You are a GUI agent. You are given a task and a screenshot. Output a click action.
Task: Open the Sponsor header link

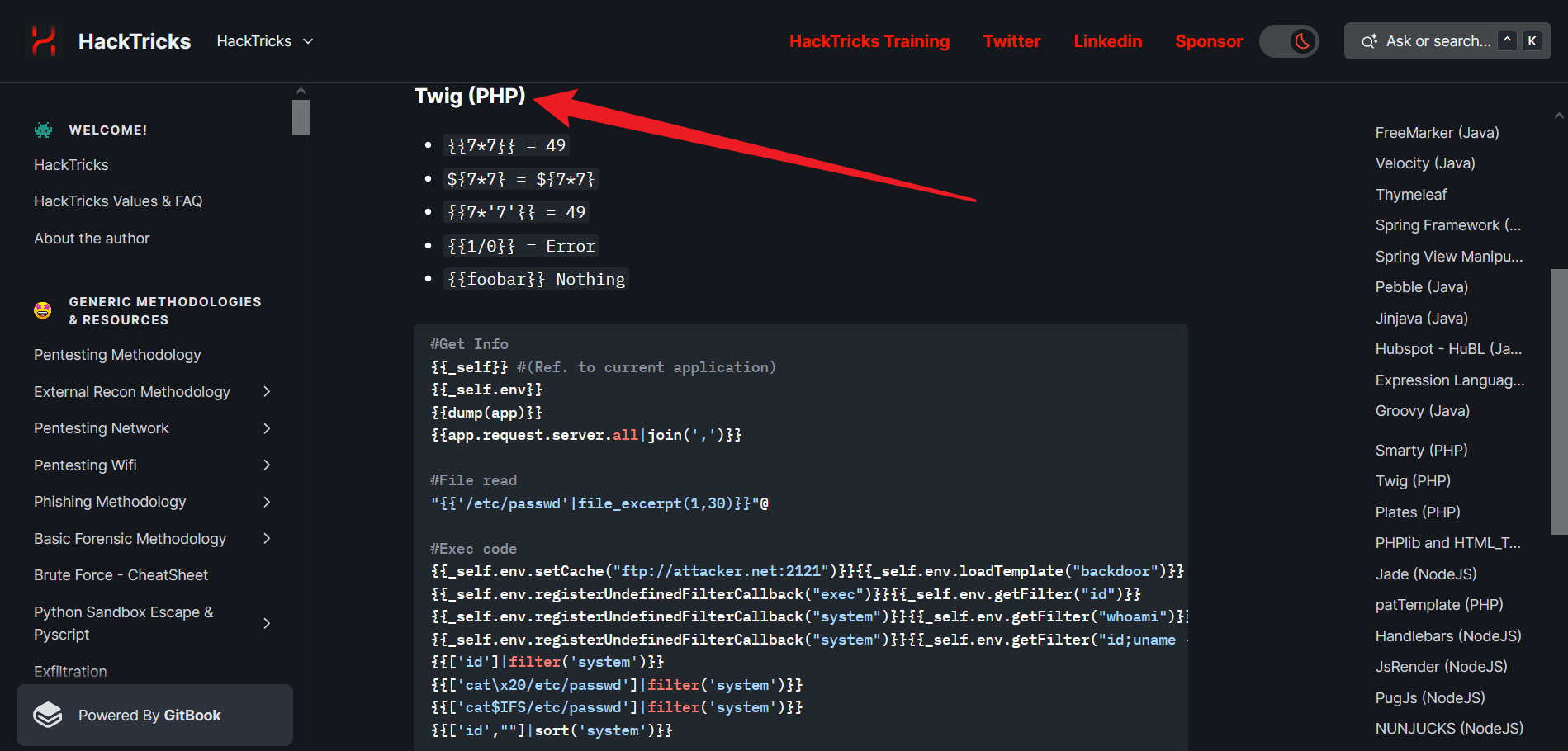click(x=1208, y=41)
